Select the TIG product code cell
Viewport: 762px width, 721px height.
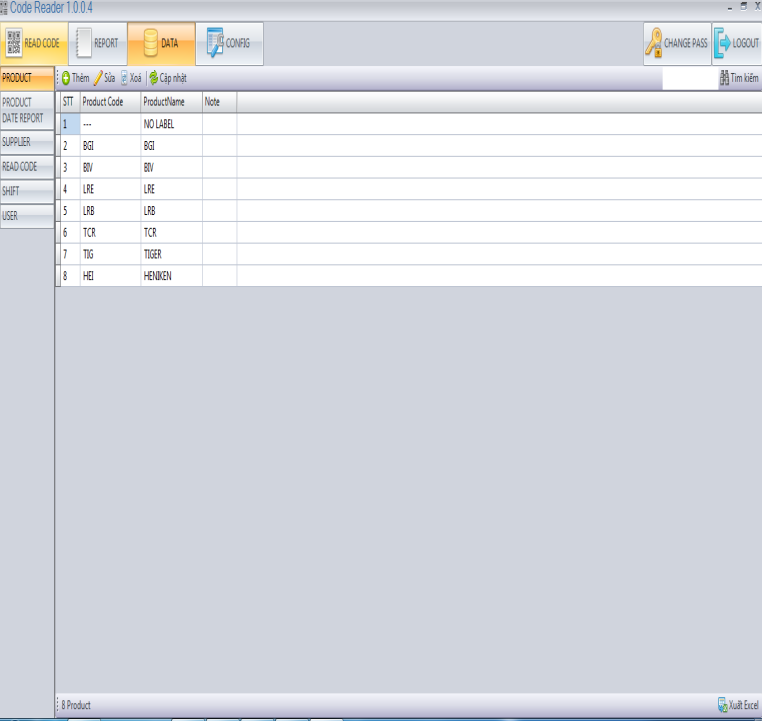(110, 254)
